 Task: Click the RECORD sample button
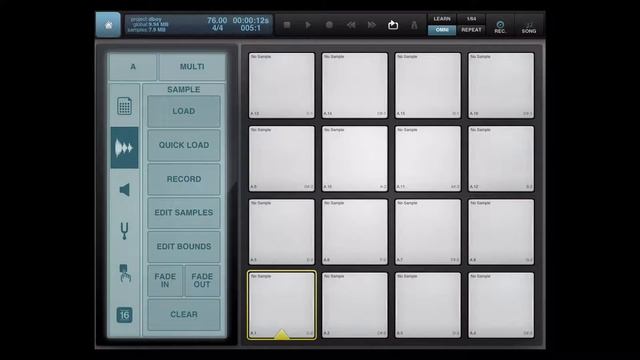tap(184, 179)
